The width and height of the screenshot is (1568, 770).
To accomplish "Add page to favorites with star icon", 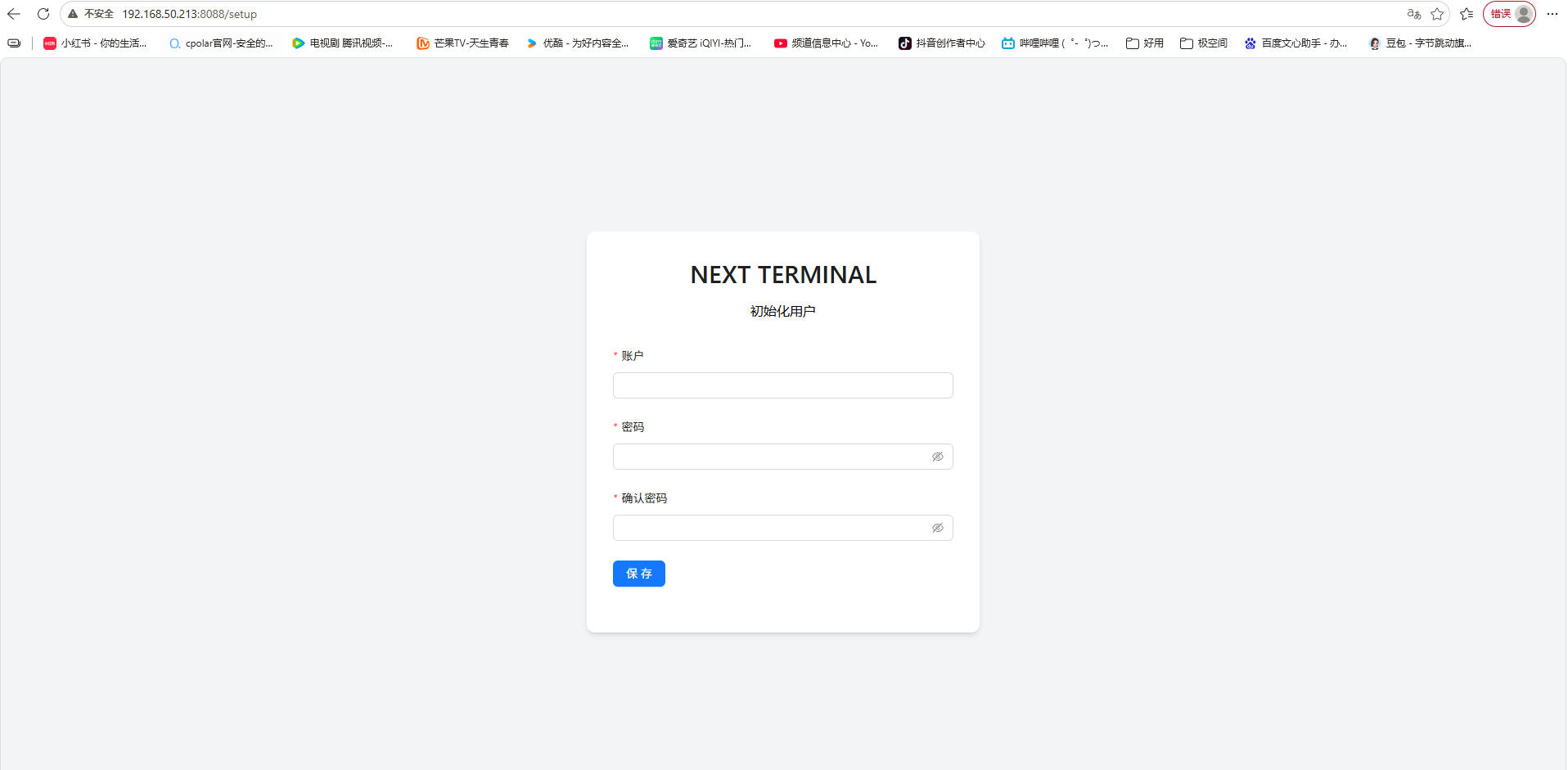I will click(1437, 14).
